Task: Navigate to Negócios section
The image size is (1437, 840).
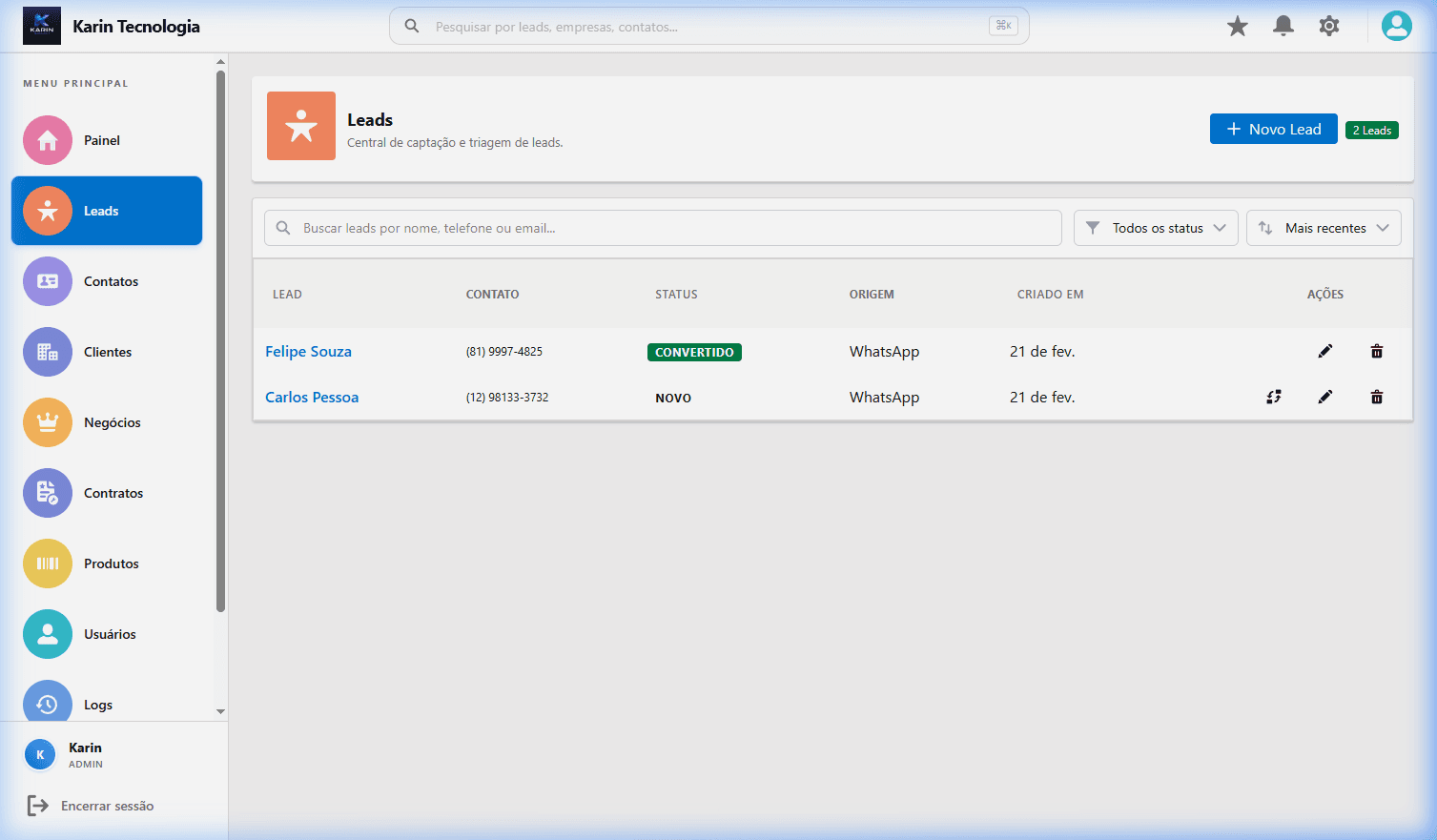Action: [112, 422]
